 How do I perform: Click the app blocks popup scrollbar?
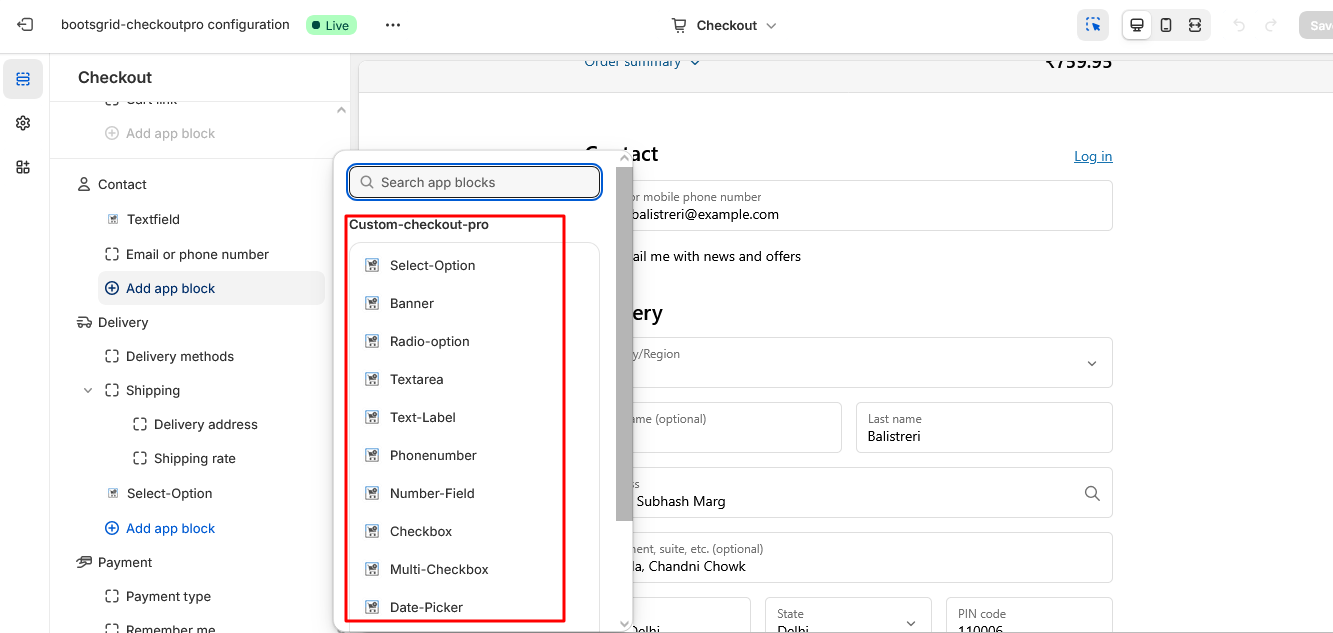pos(624,343)
